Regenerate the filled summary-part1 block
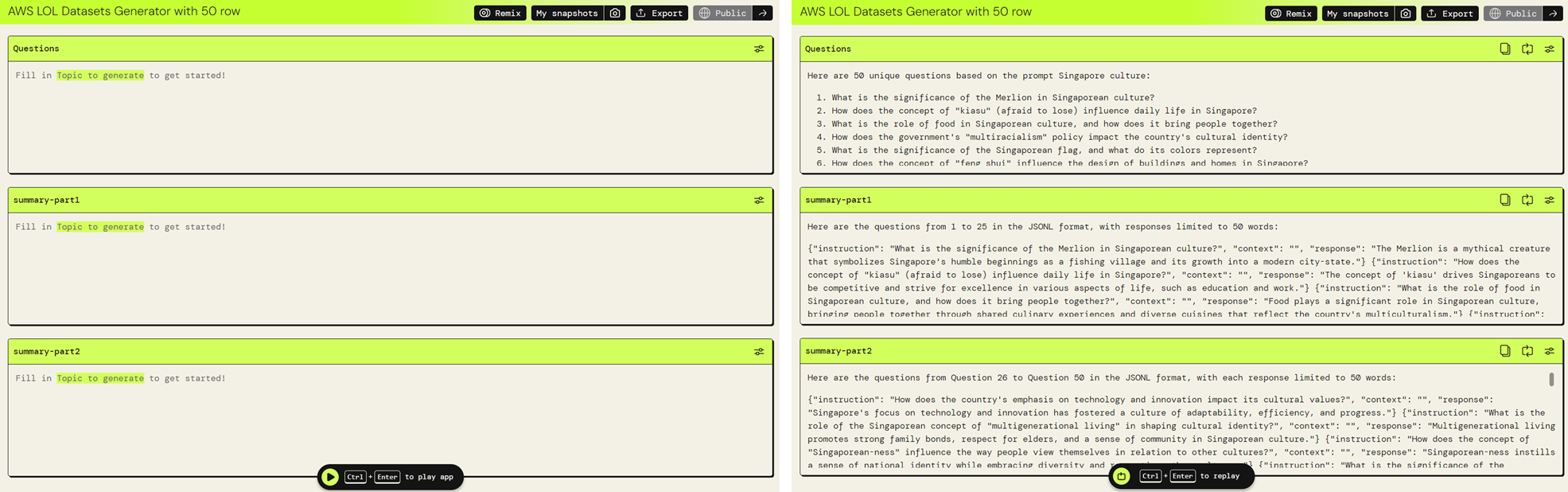Image resolution: width=1568 pixels, height=492 pixels. click(1527, 200)
